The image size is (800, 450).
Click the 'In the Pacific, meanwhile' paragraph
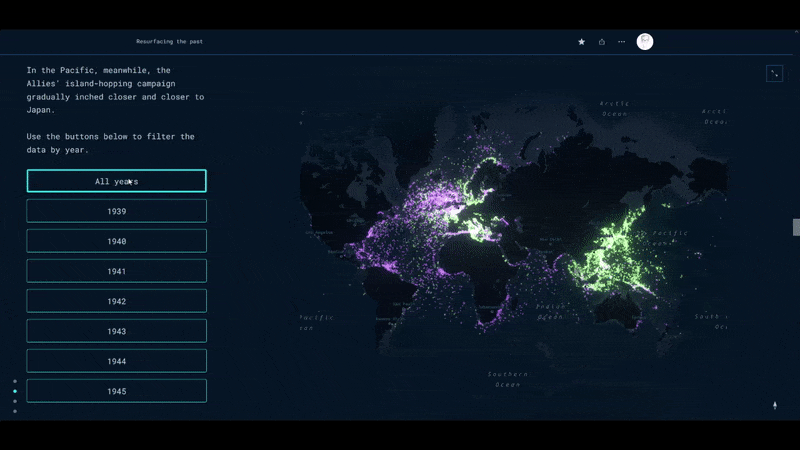click(x=115, y=90)
